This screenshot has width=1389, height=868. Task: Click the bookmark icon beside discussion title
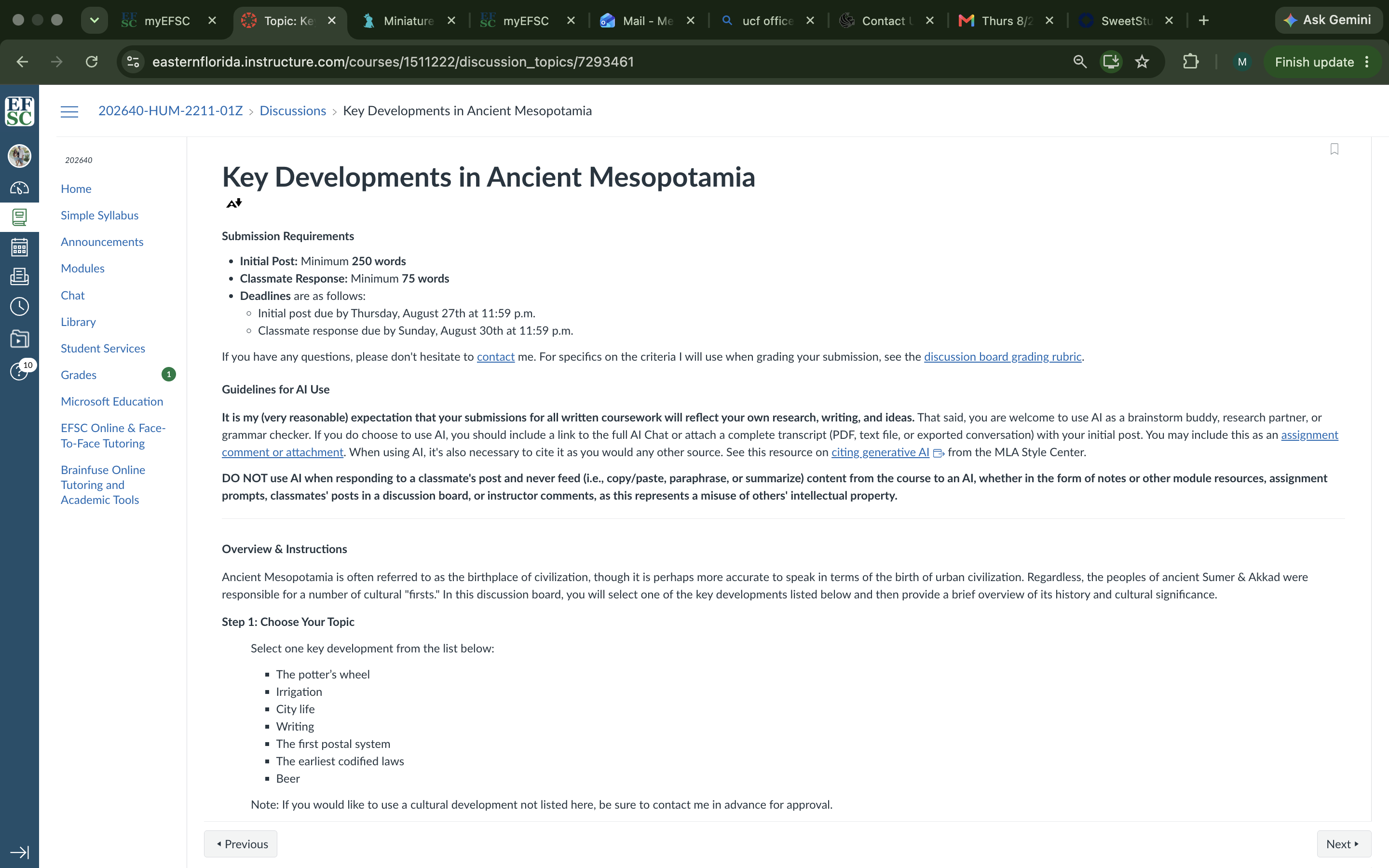1335,149
